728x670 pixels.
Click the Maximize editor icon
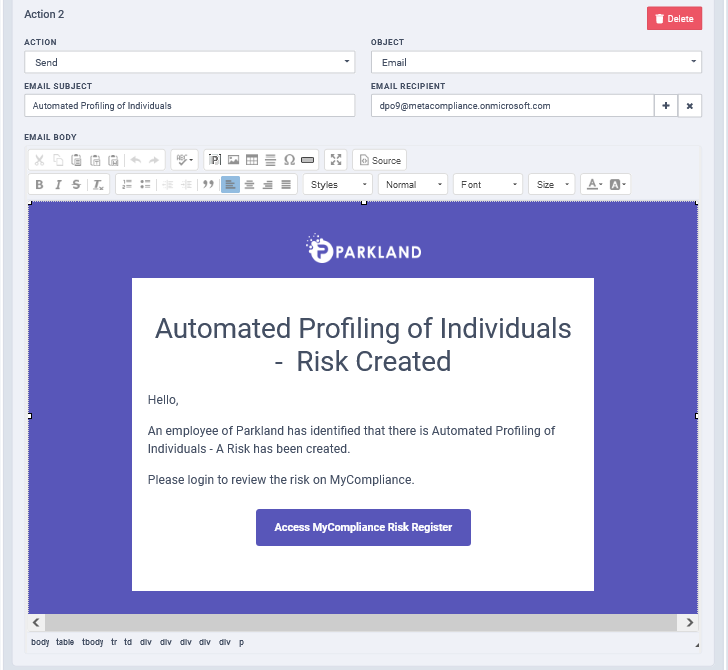[336, 160]
